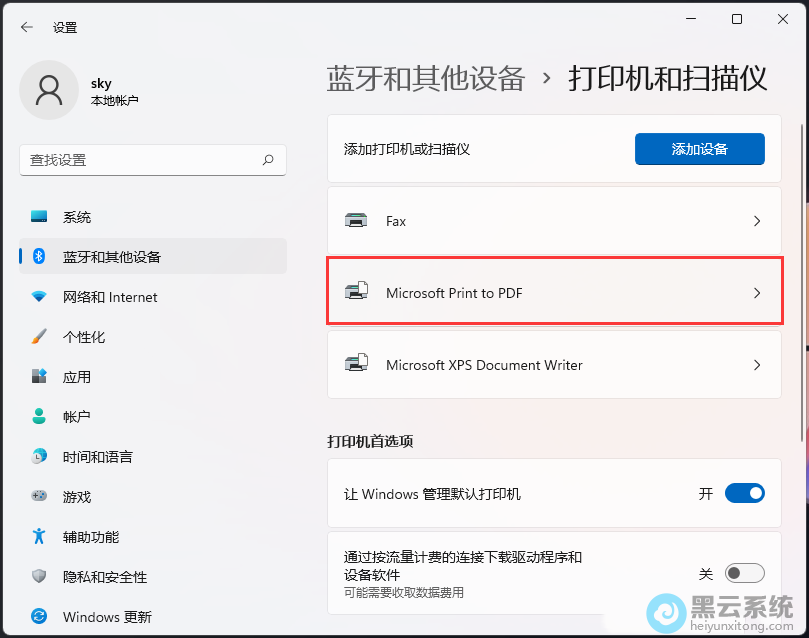This screenshot has width=809, height=638.
Task: Expand the Fax printer entry chevron
Action: click(757, 221)
